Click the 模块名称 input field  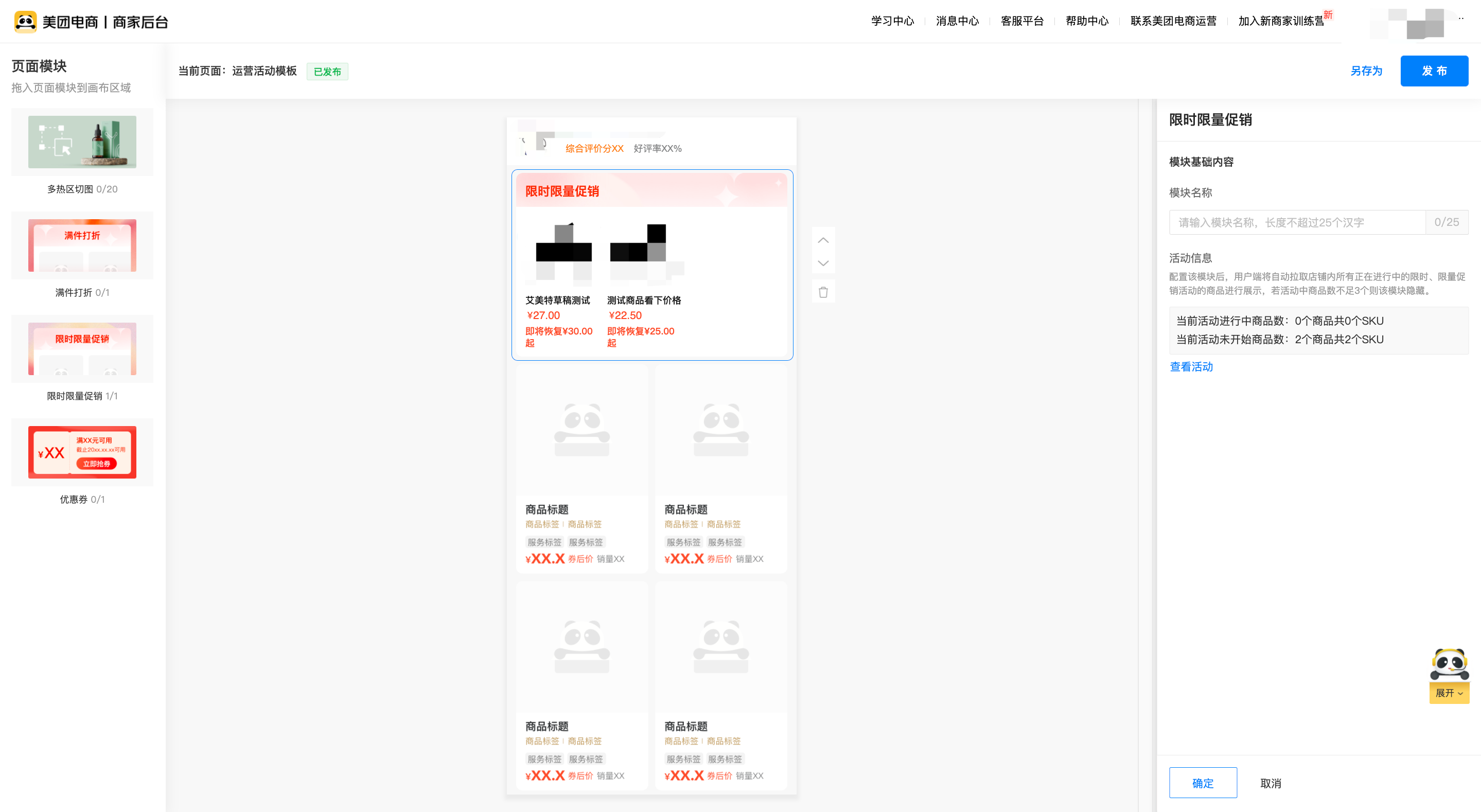pyautogui.click(x=1297, y=222)
